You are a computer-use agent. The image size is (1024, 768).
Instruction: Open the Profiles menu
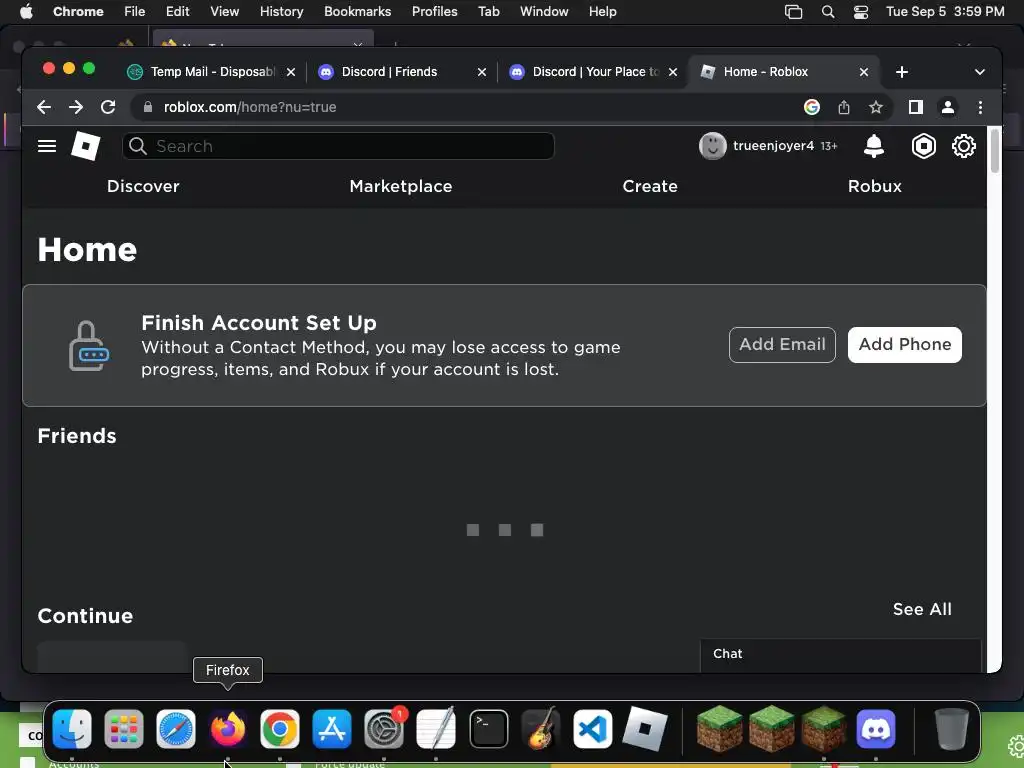[x=434, y=12]
